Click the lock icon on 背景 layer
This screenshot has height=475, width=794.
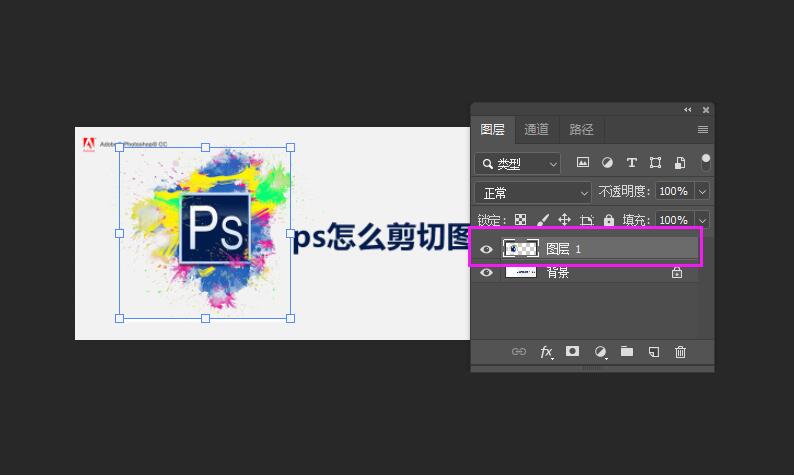[x=677, y=272]
